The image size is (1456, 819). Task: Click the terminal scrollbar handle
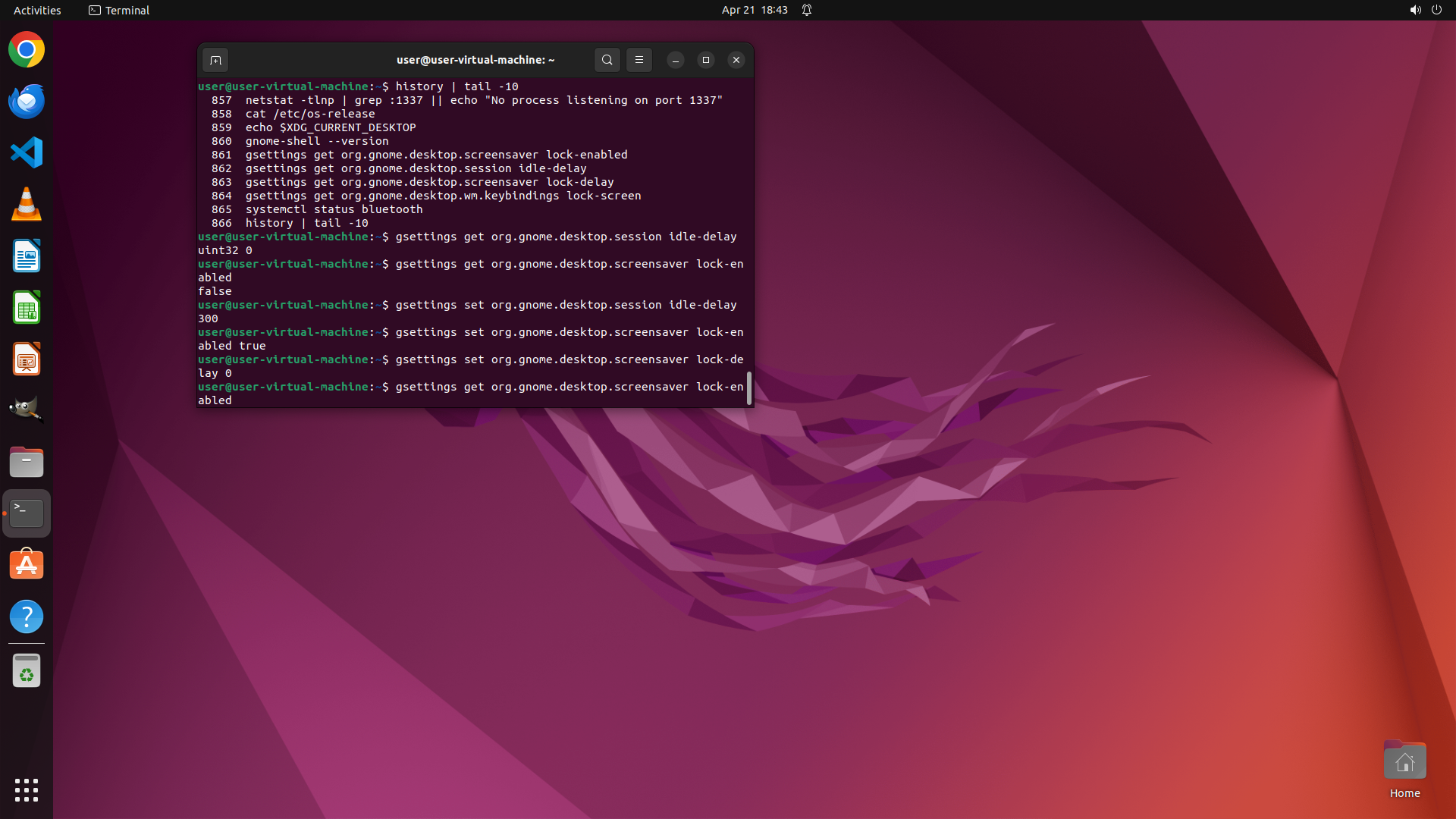point(749,388)
